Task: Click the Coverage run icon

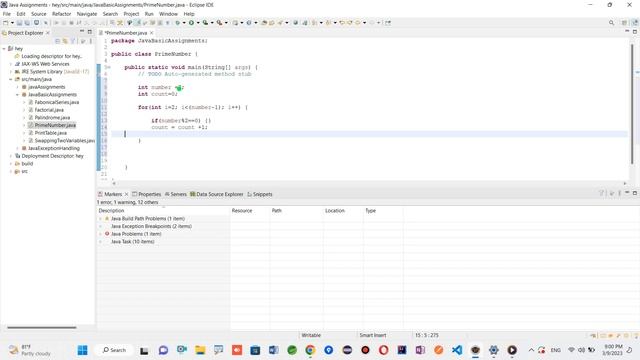Action: pyautogui.click(x=205, y=23)
